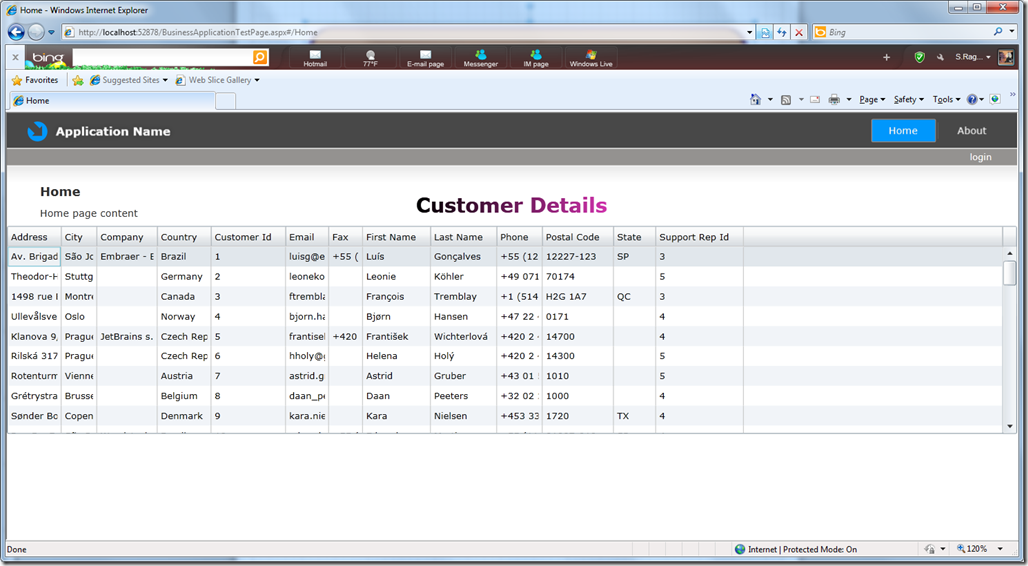Click the wrench options icon on Bing toolbar
Image resolution: width=1028 pixels, height=566 pixels.
click(x=939, y=58)
